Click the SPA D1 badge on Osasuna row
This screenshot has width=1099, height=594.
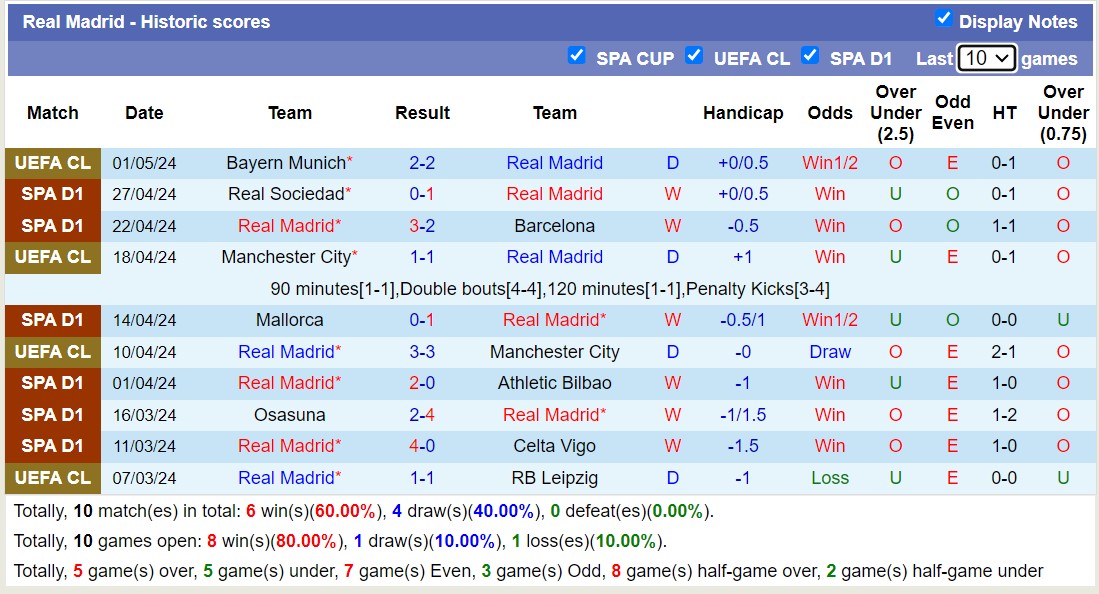coord(52,414)
